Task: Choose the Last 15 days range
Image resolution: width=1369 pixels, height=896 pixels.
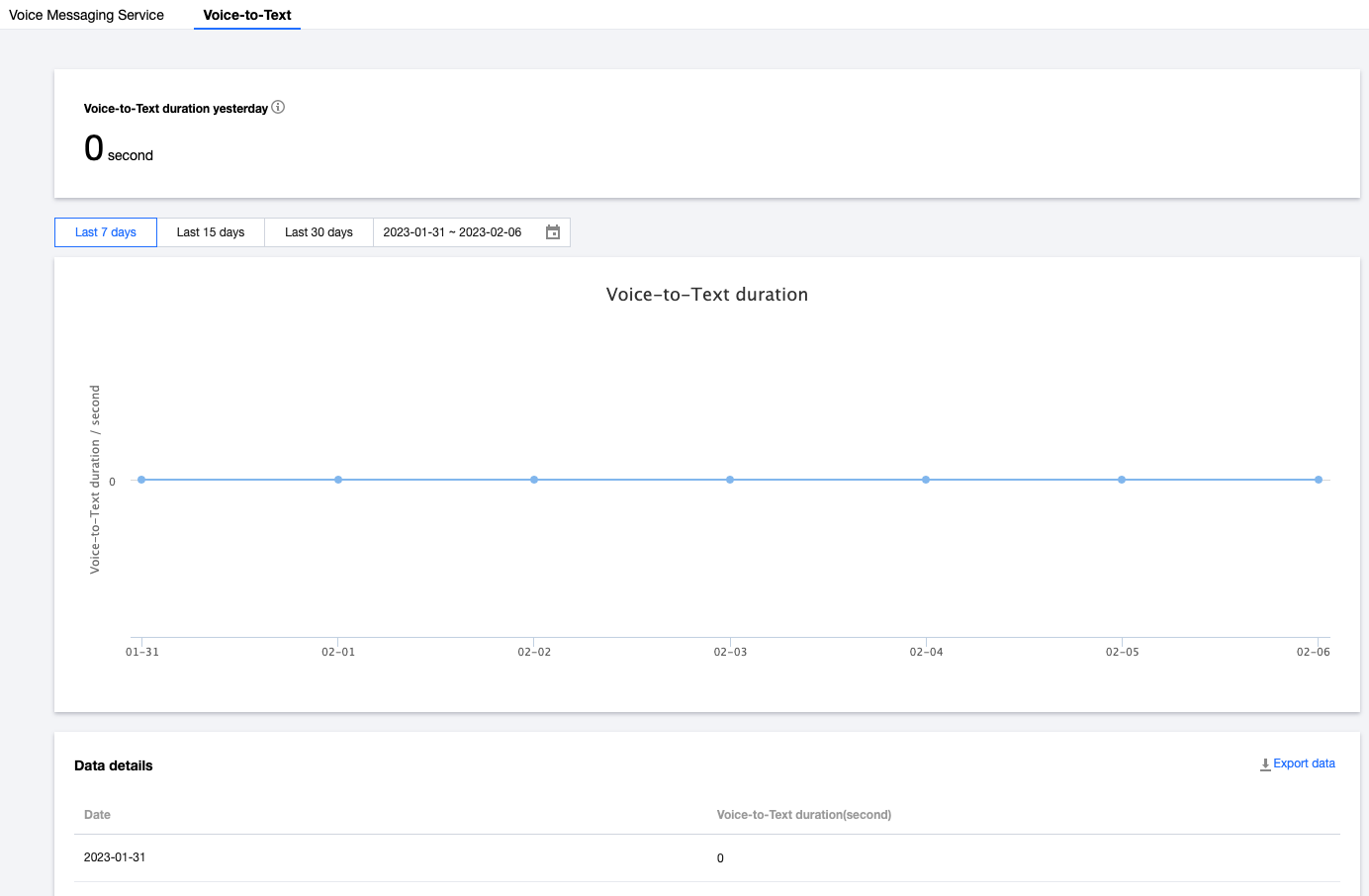Action: pyautogui.click(x=211, y=232)
